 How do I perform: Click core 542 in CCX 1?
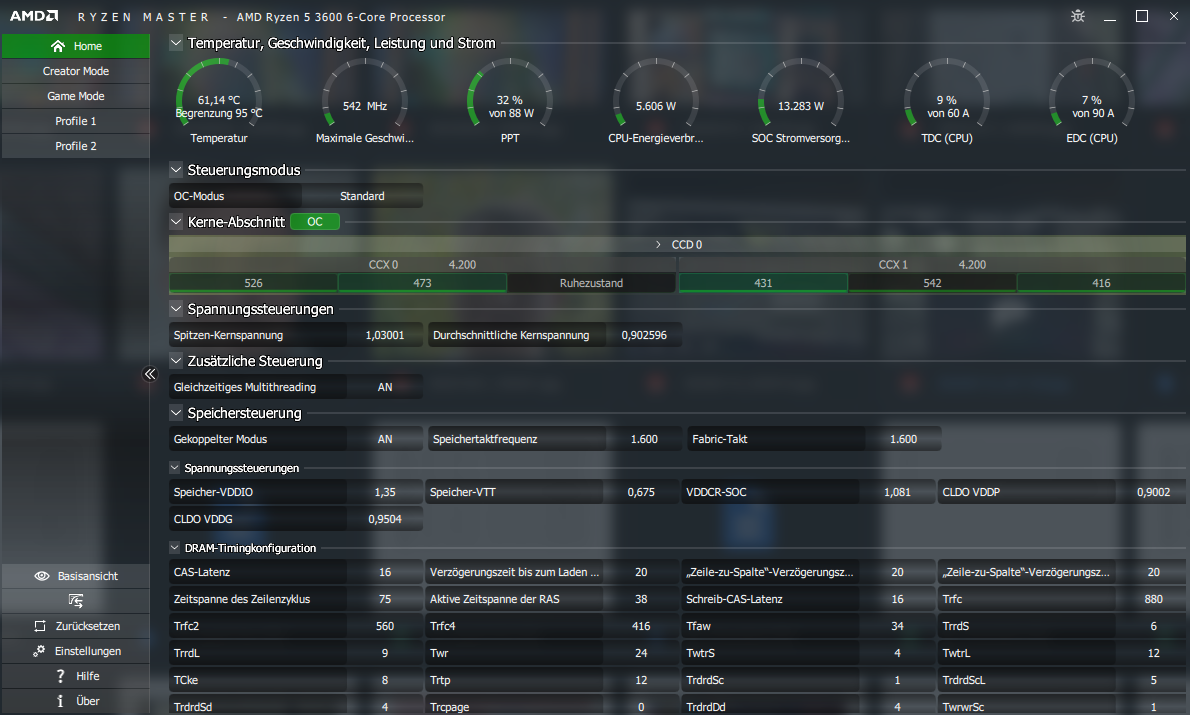(x=932, y=283)
